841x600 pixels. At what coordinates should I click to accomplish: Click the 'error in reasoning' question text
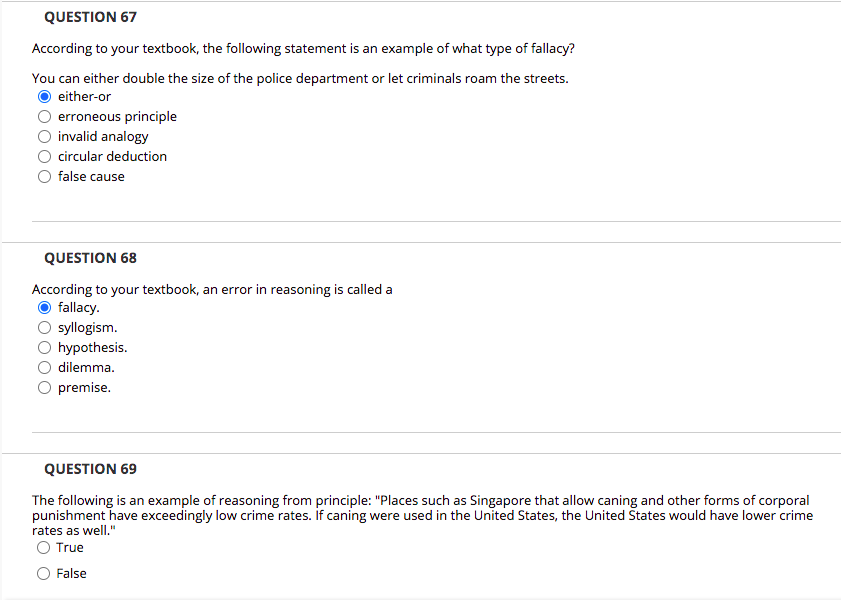tap(212, 289)
